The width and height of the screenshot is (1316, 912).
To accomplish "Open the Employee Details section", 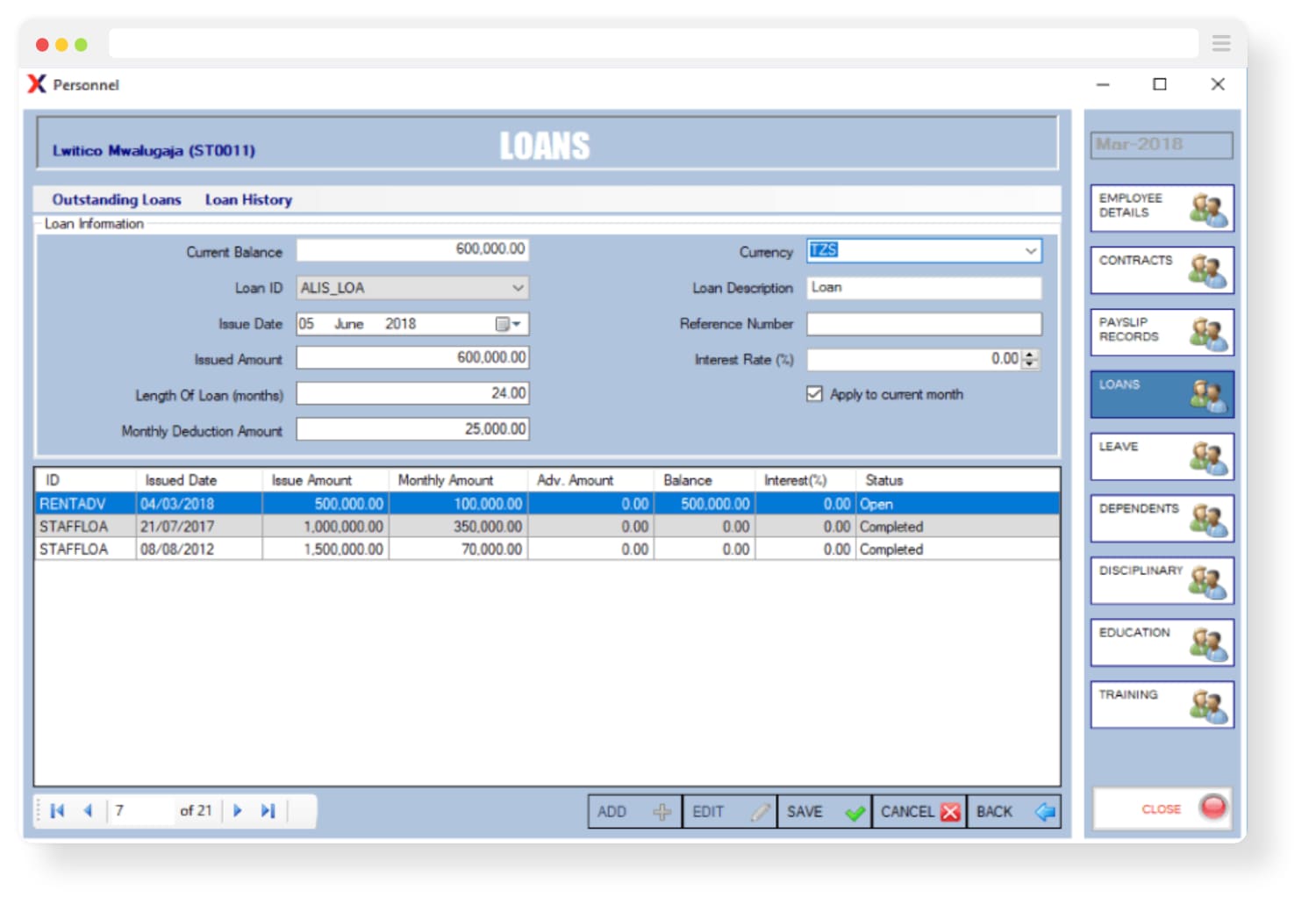I will click(x=1162, y=208).
